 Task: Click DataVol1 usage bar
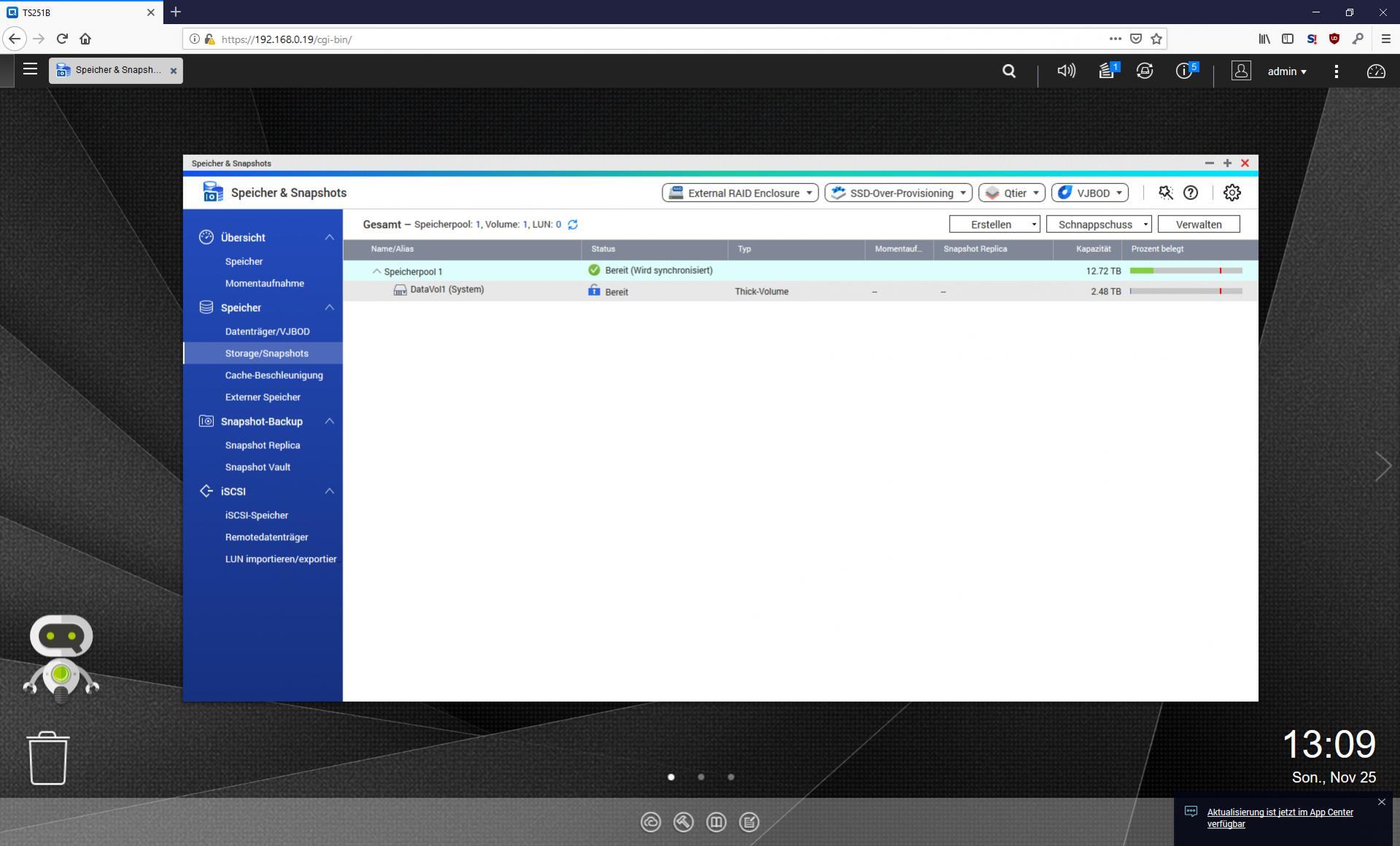[1186, 291]
